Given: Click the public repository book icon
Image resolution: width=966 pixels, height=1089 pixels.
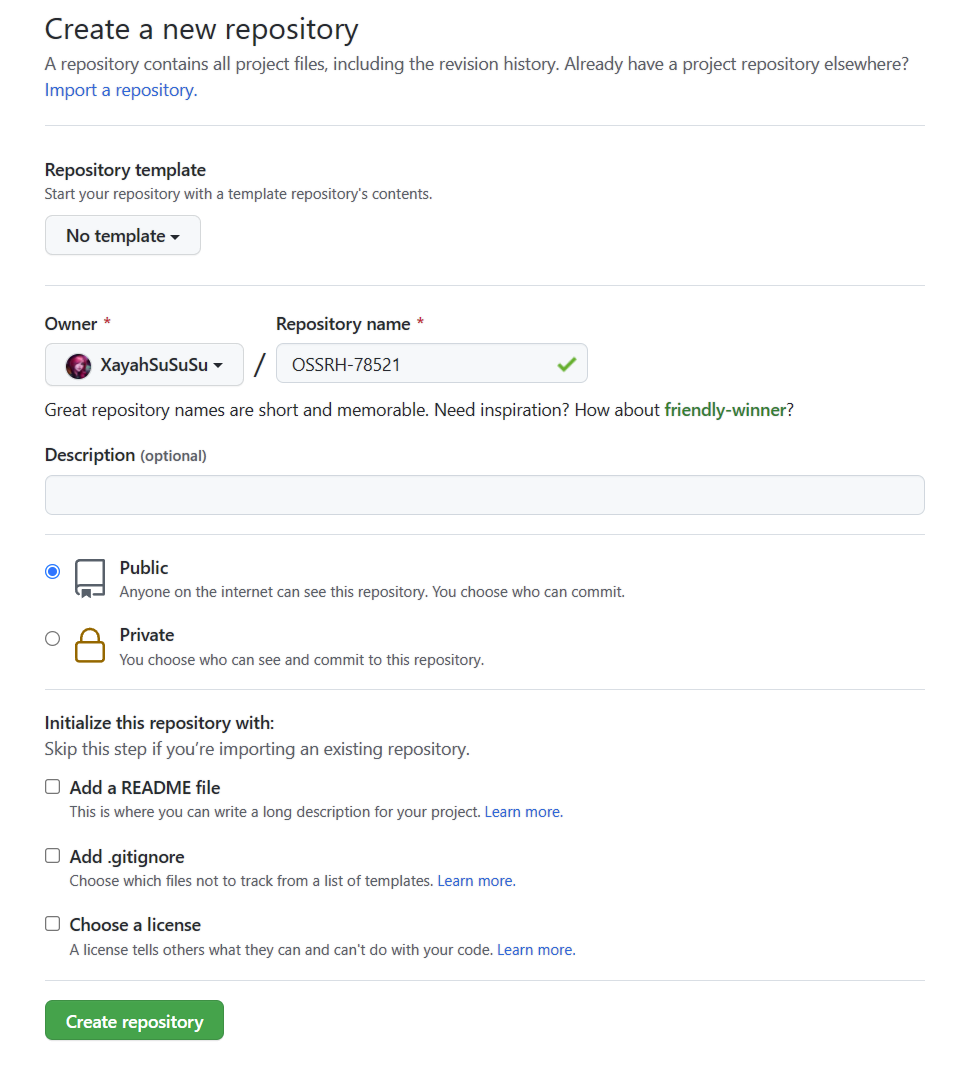Looking at the screenshot, I should point(90,578).
